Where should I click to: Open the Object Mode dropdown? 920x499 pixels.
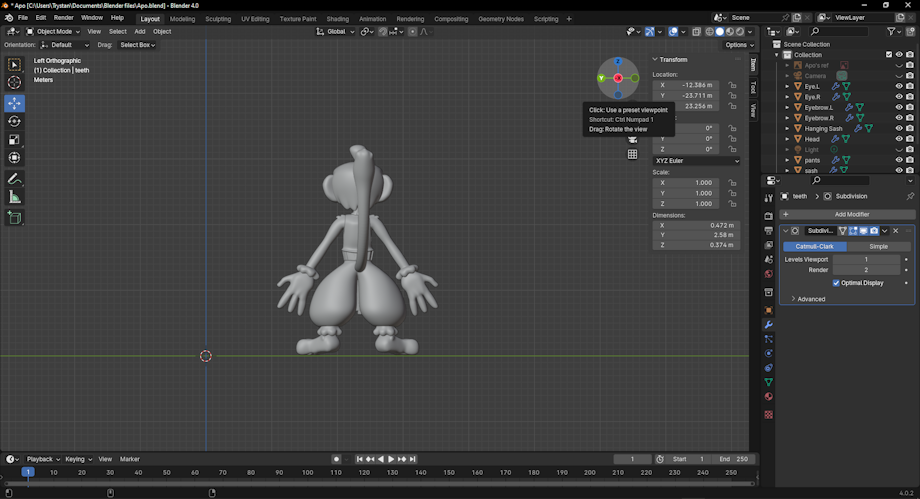53,32
